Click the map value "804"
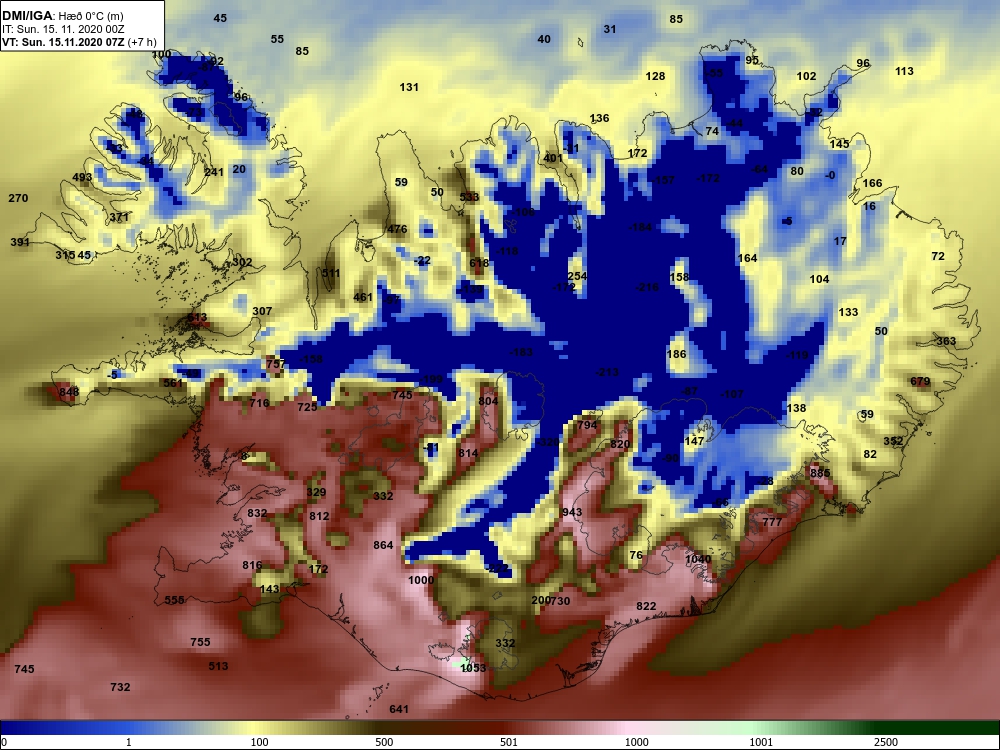Screen dimensions: 1000x750 [488, 401]
